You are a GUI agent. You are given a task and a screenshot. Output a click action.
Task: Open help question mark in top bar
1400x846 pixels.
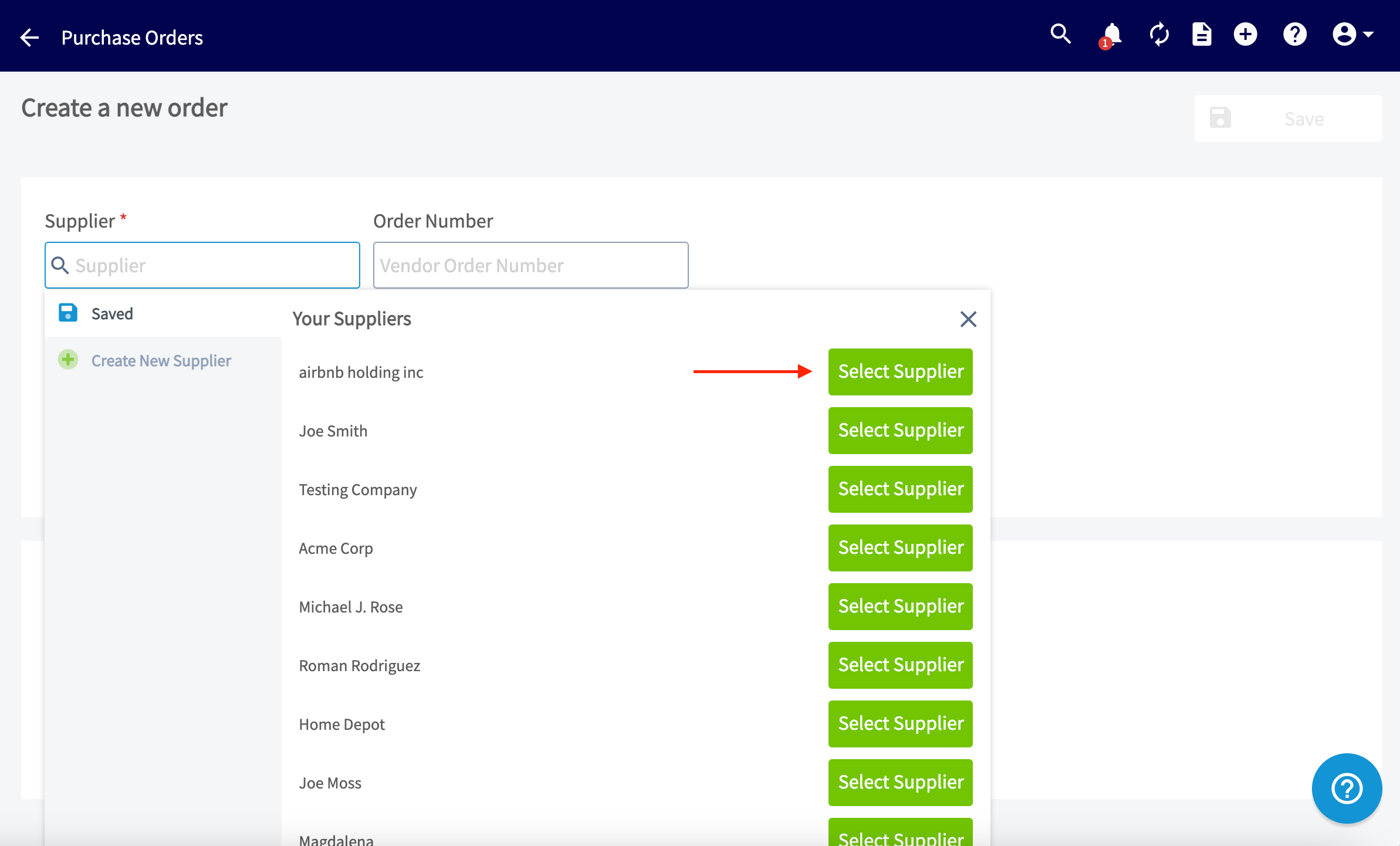tap(1294, 35)
